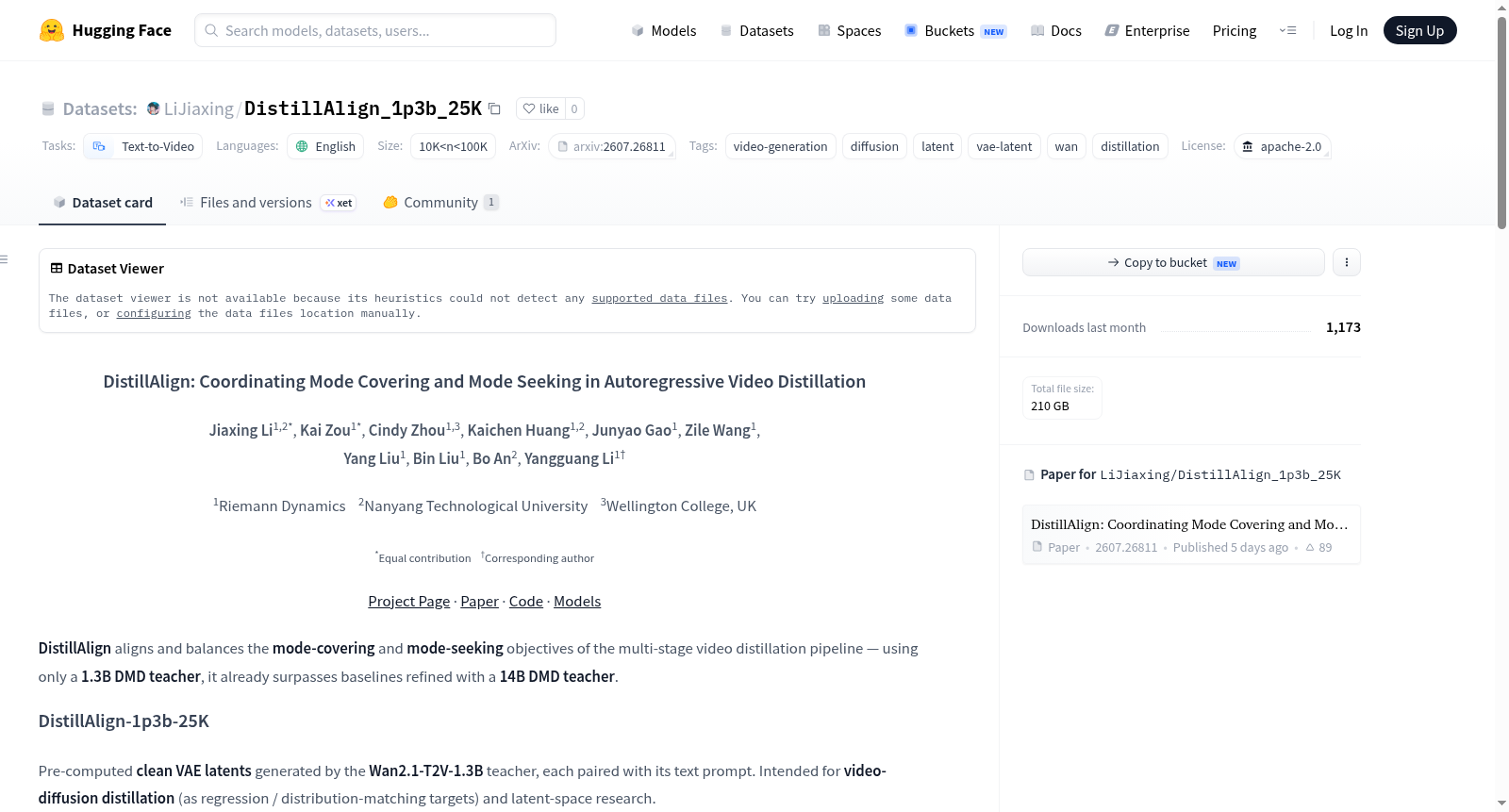Select the Text-to-Video task tag

point(143,146)
